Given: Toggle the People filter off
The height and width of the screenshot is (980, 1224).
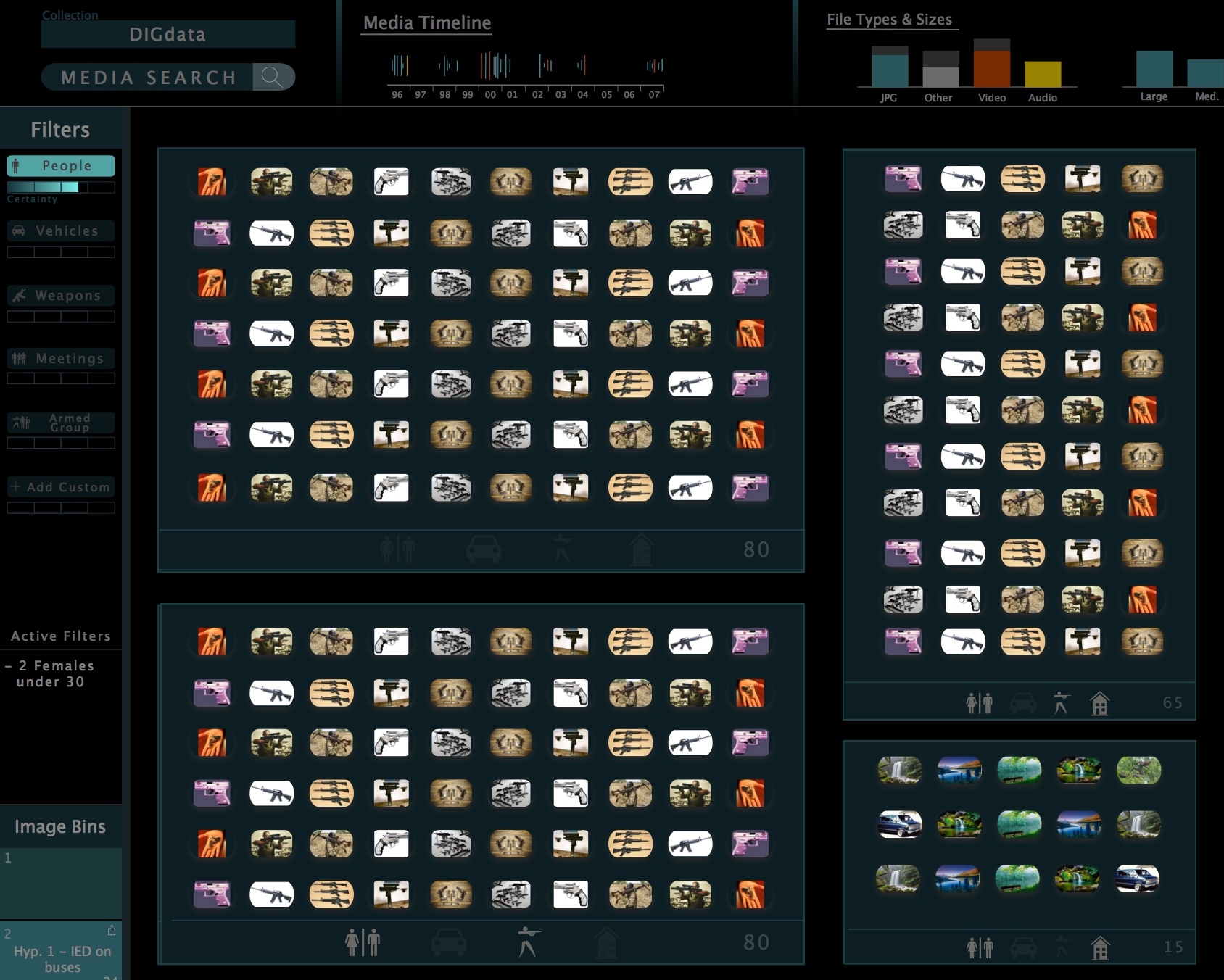Looking at the screenshot, I should 61,166.
